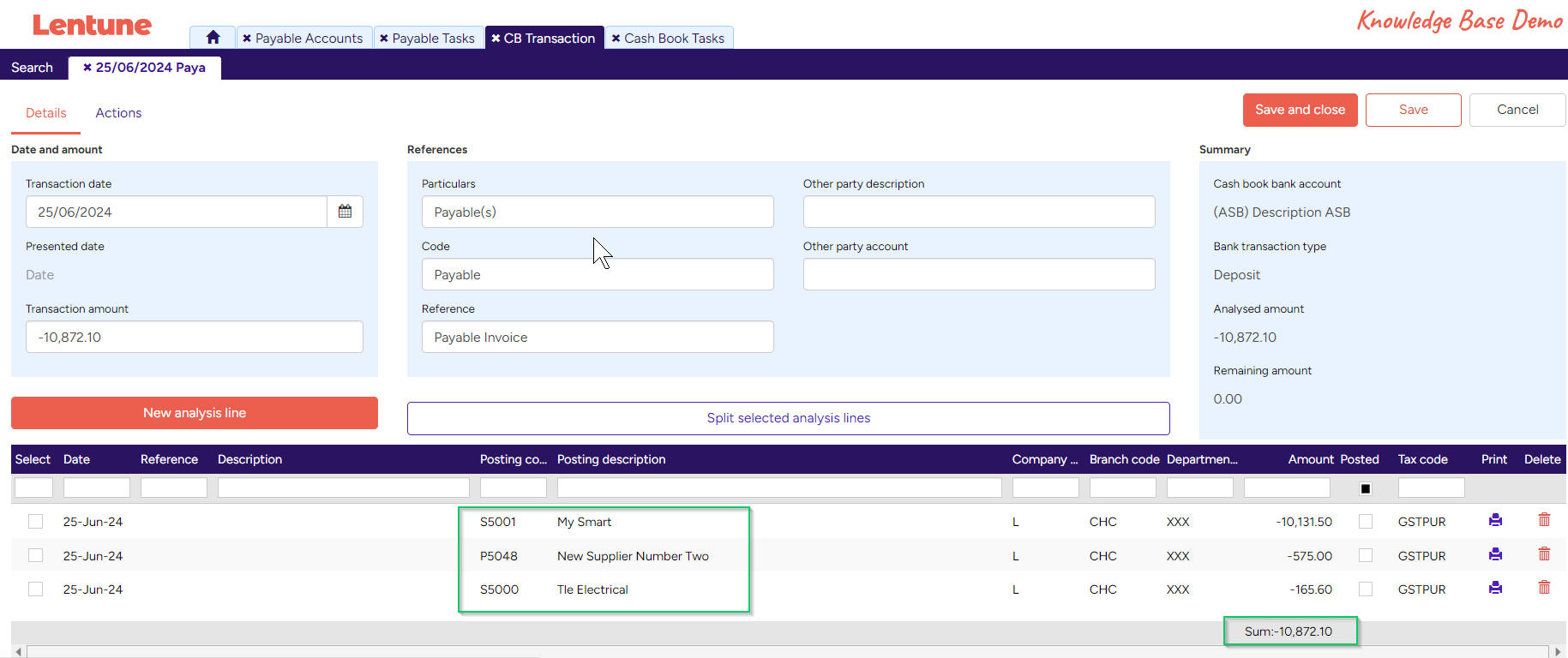This screenshot has width=1568, height=658.
Task: Click the Save button
Action: click(x=1413, y=110)
